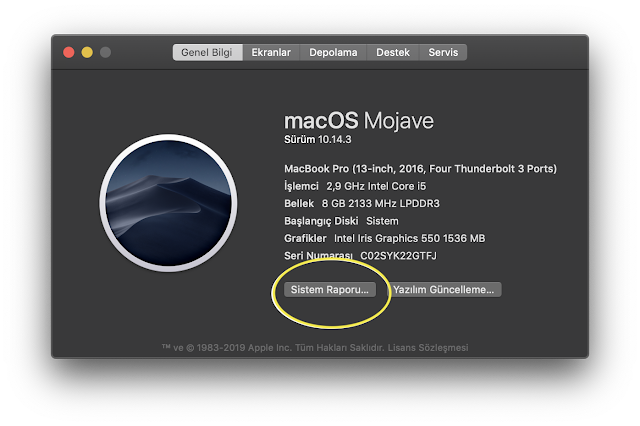The image size is (640, 426).
Task: Click the macOS Mojave desert logo
Action: pyautogui.click(x=168, y=203)
